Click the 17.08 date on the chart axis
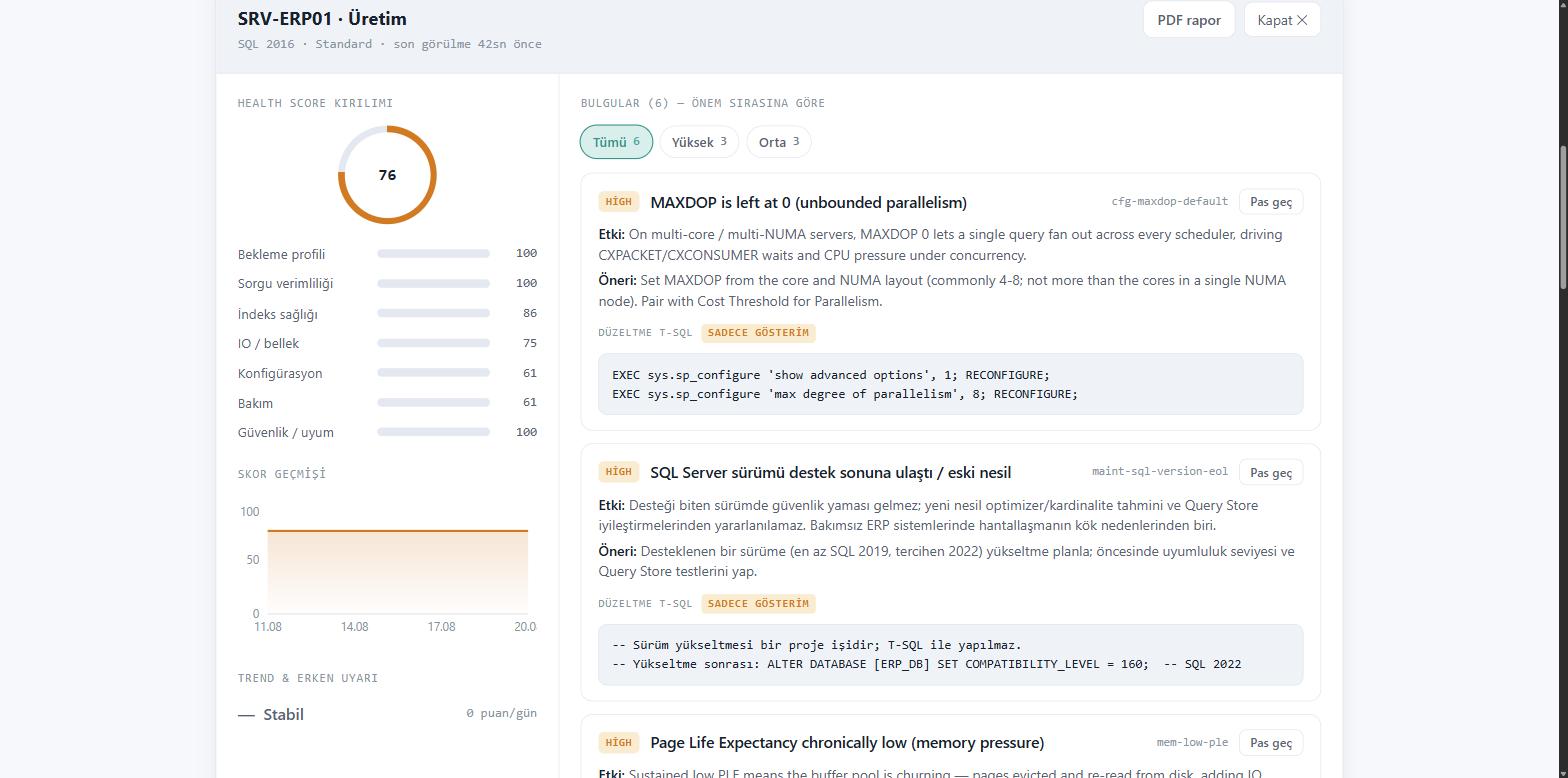This screenshot has height=778, width=1568. (441, 627)
